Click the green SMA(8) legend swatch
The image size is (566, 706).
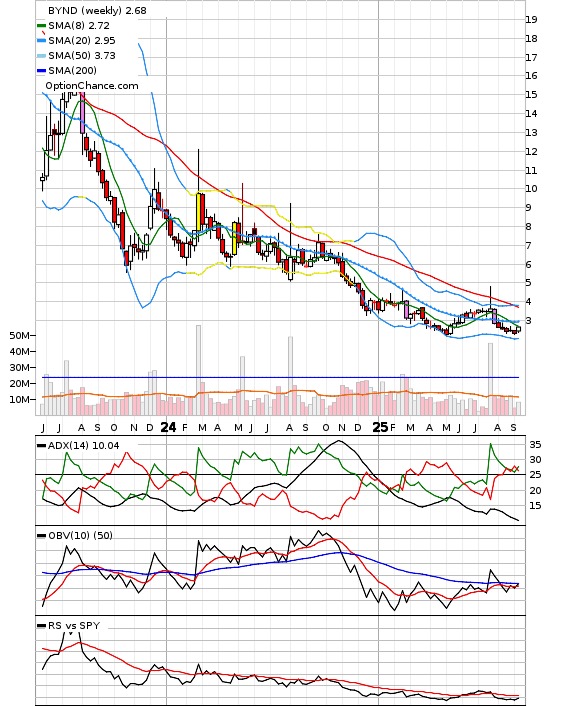[41, 26]
